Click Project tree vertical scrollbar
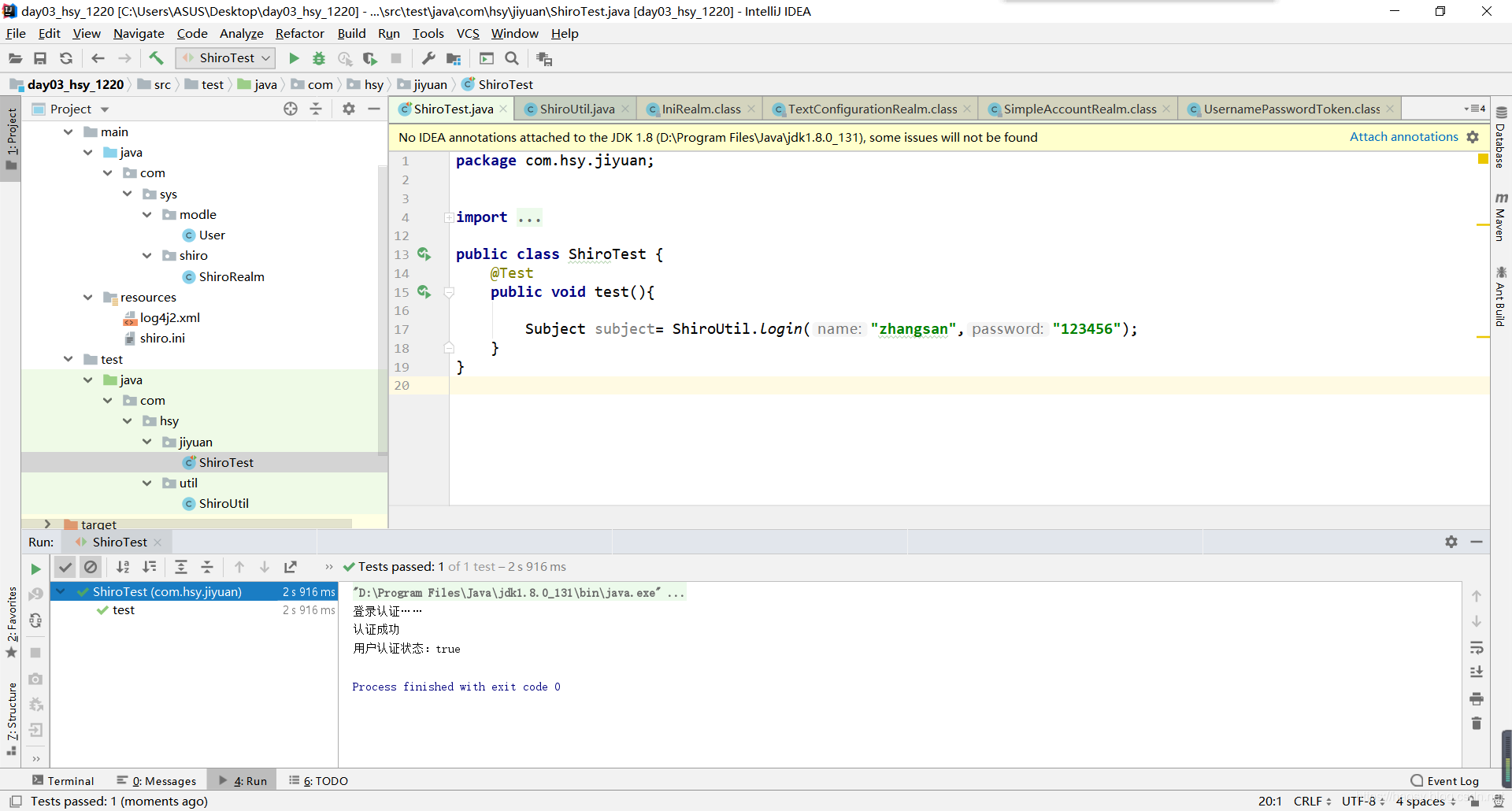1512x811 pixels. coord(383,311)
